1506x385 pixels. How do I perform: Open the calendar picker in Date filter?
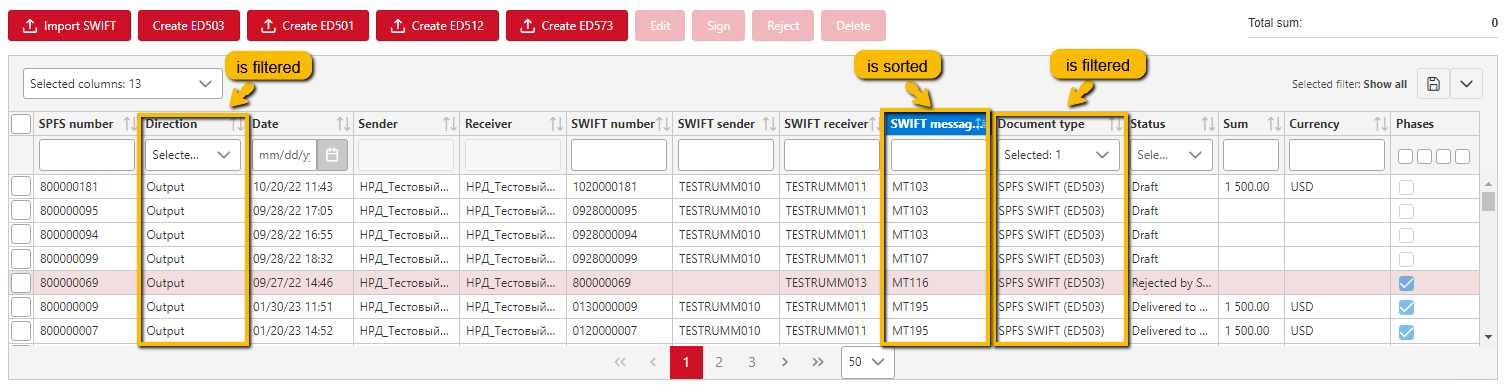click(332, 155)
